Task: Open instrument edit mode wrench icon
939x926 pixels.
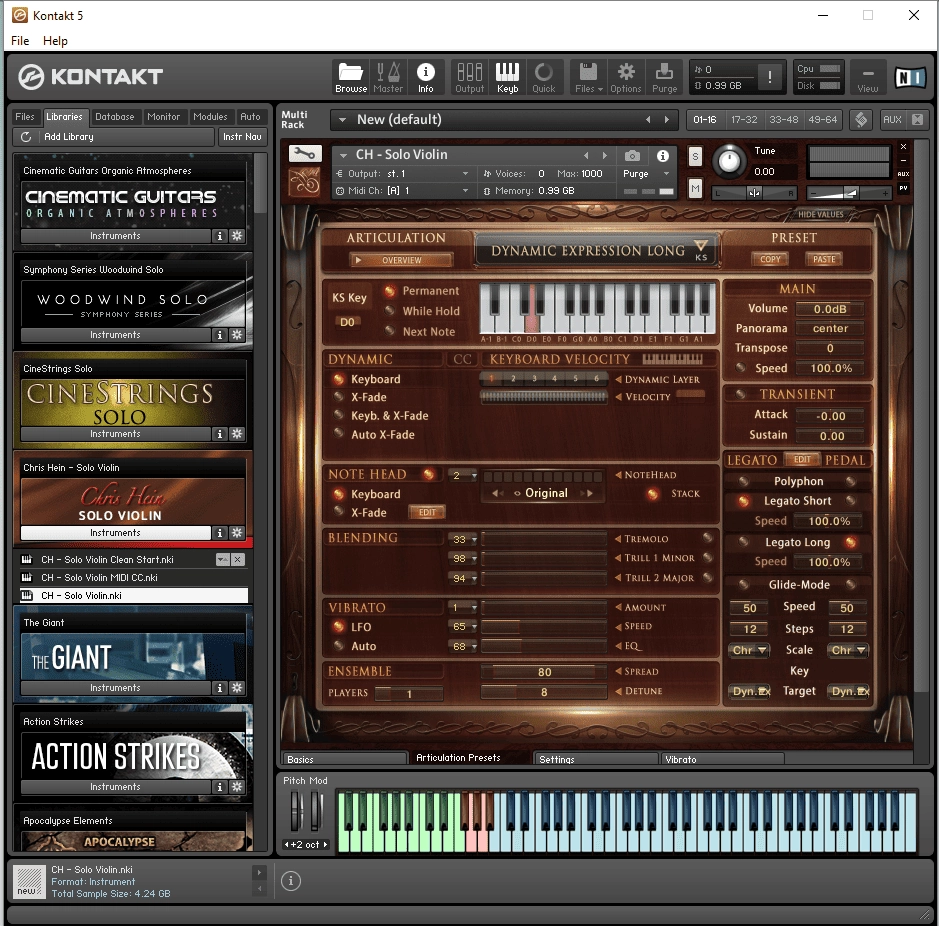Action: click(305, 154)
